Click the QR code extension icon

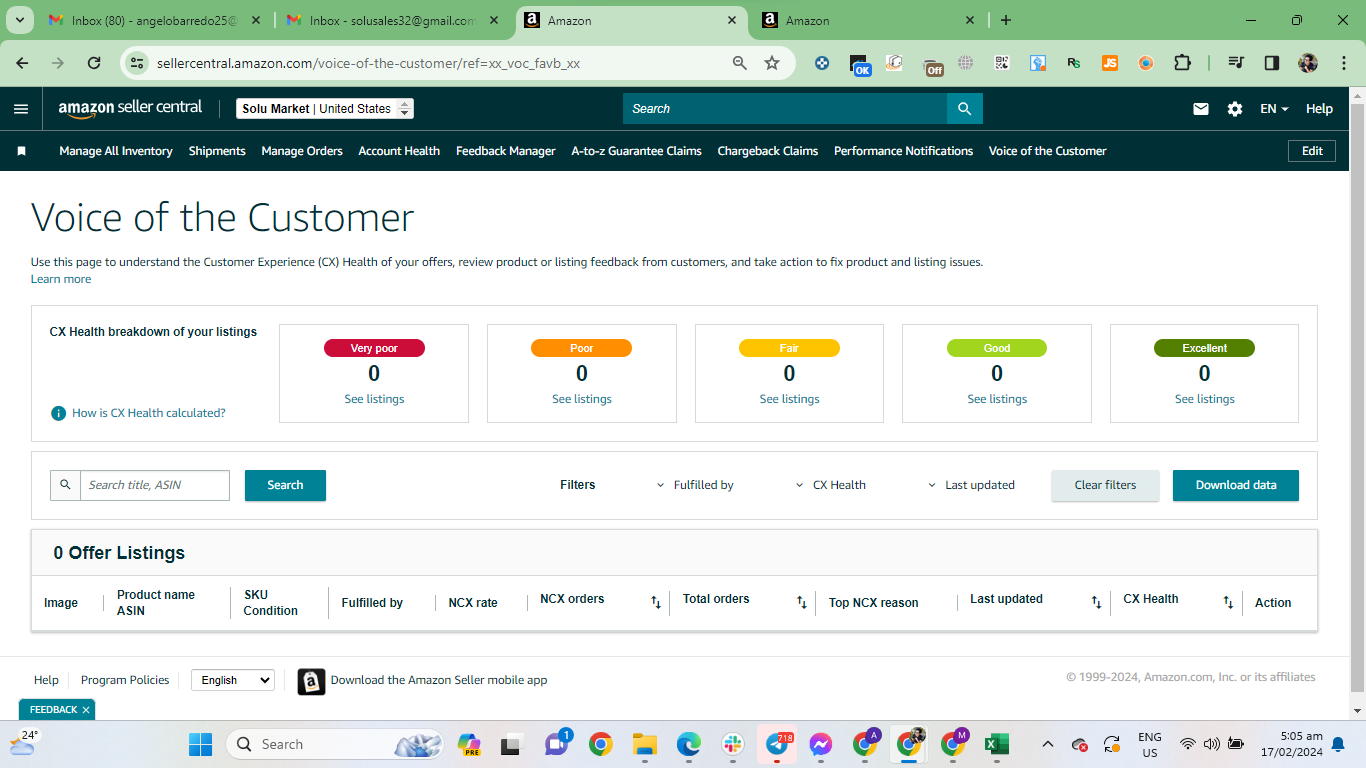pyautogui.click(x=1002, y=63)
